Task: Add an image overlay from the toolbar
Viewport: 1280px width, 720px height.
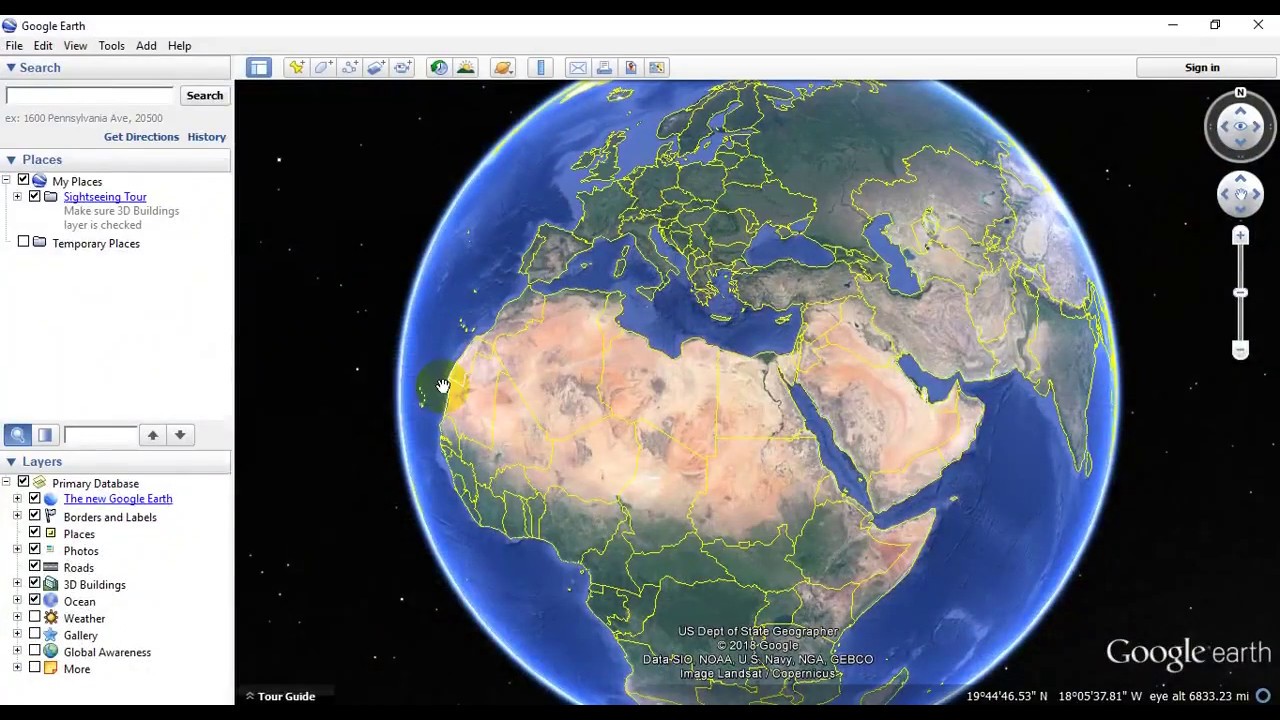Action: tap(376, 68)
